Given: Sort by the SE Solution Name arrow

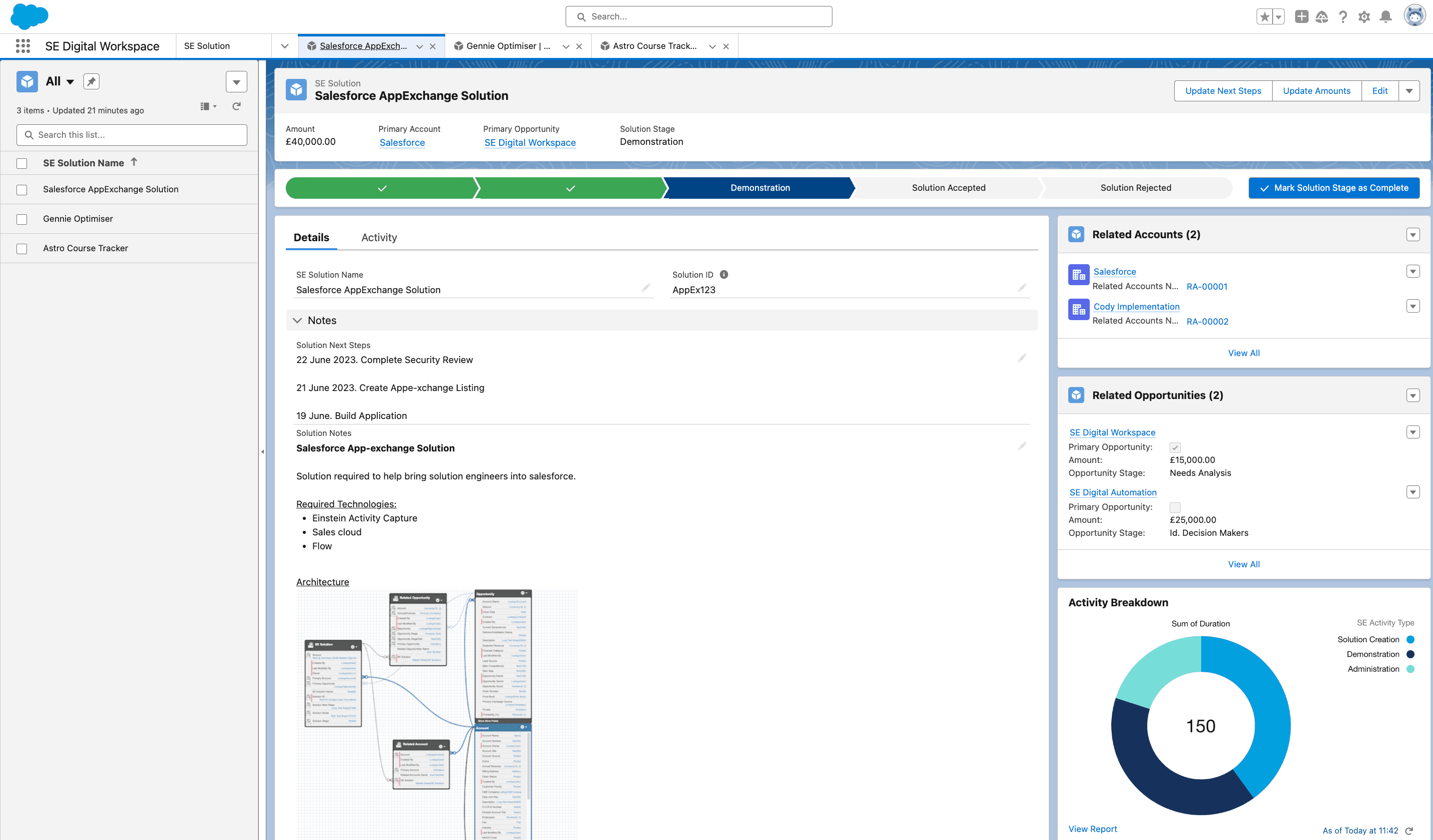Looking at the screenshot, I should point(134,162).
